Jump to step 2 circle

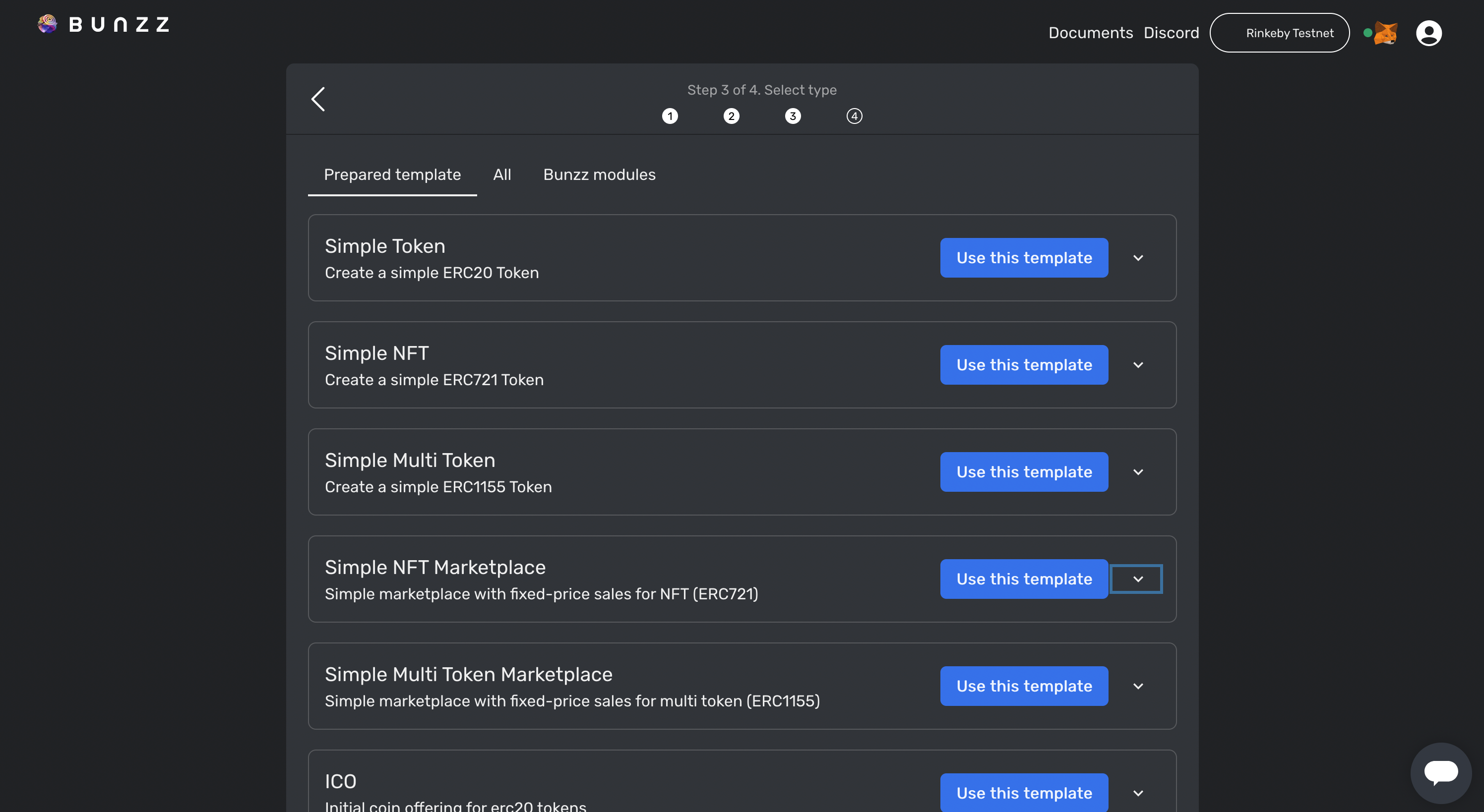pos(731,116)
